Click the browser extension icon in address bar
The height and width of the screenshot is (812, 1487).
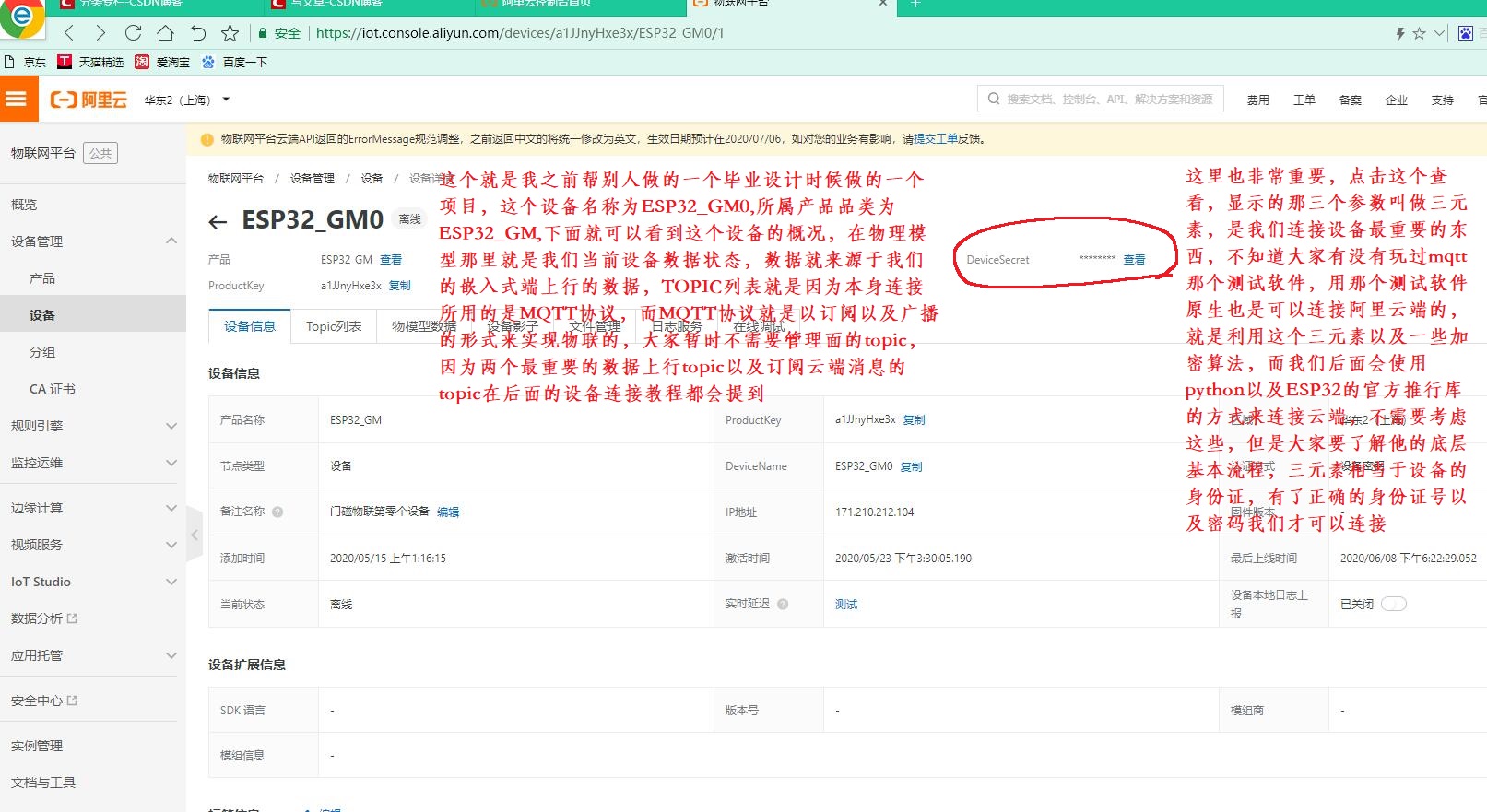(x=1466, y=33)
